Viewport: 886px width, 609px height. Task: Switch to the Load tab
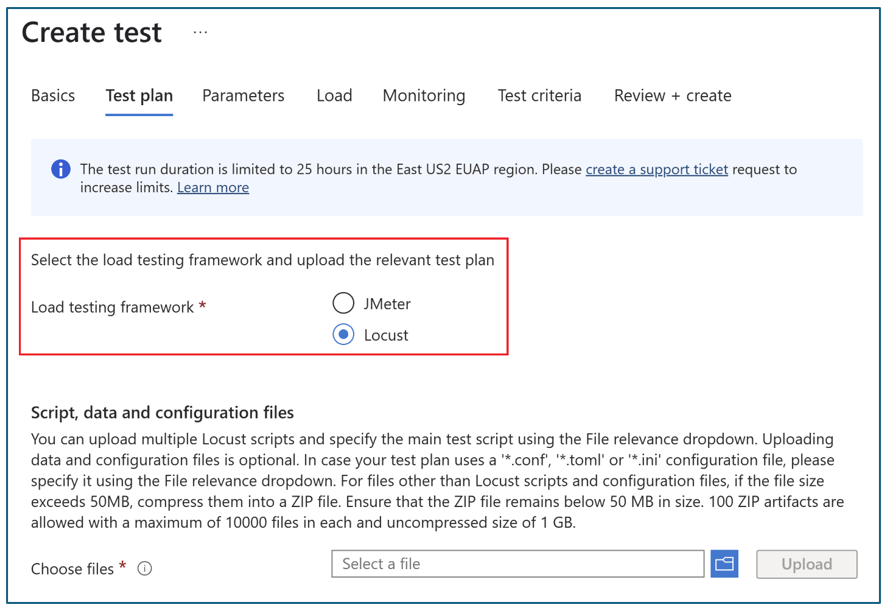335,95
